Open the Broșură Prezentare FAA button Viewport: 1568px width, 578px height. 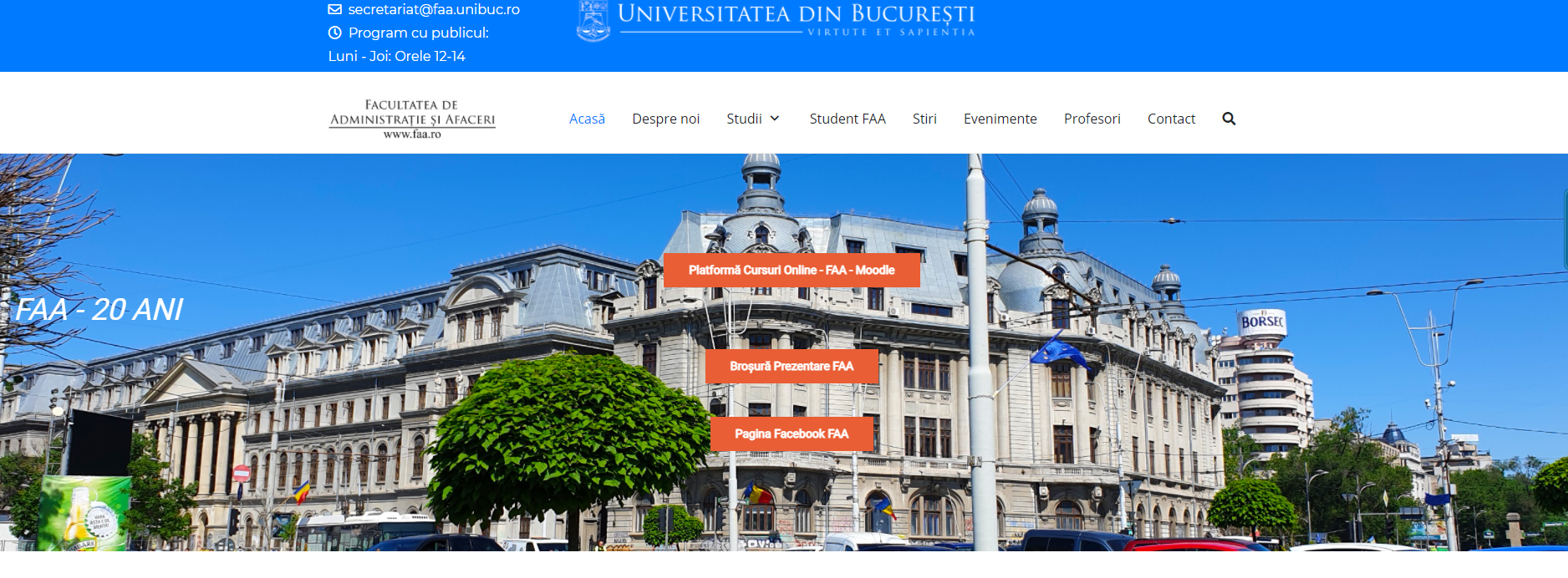[x=792, y=366]
